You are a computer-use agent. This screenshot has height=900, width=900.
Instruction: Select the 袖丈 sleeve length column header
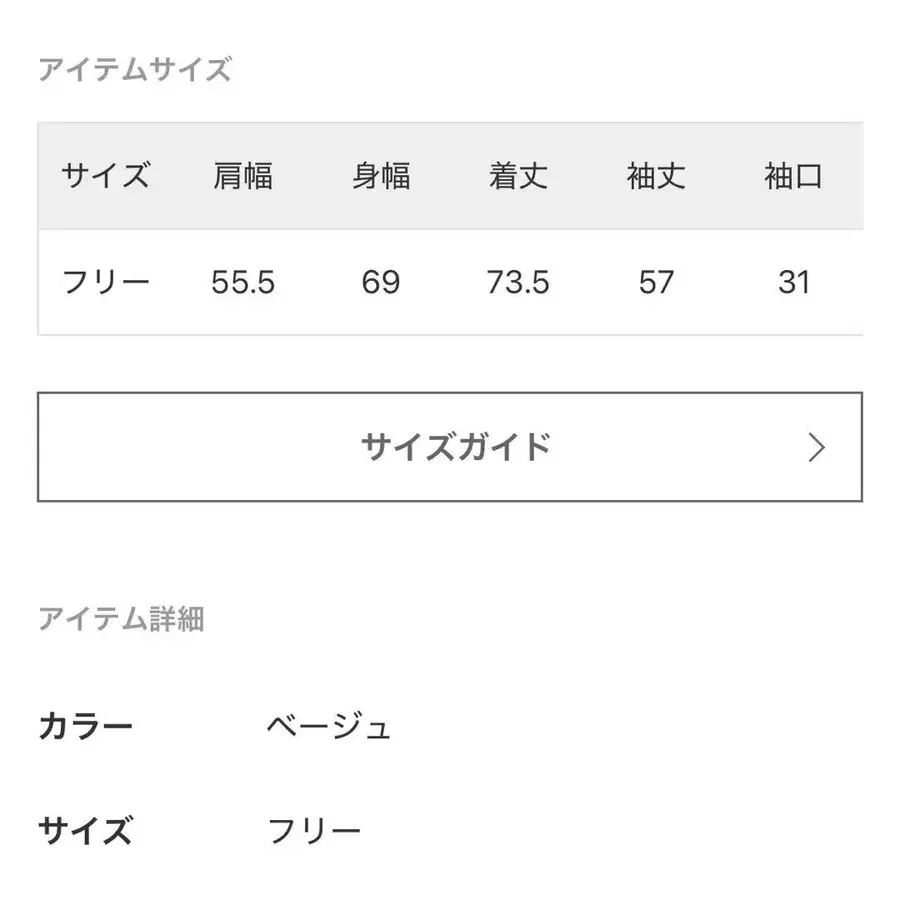(x=656, y=177)
